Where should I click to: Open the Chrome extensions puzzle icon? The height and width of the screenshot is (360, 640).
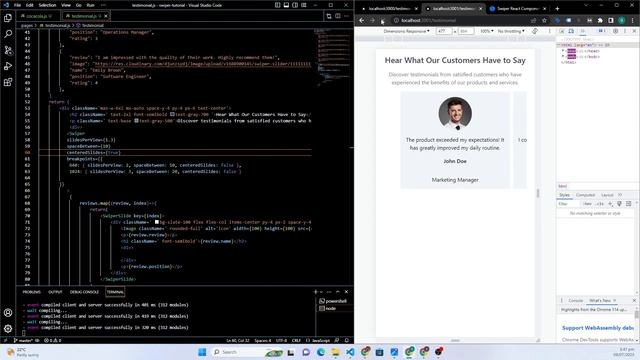(x=600, y=20)
